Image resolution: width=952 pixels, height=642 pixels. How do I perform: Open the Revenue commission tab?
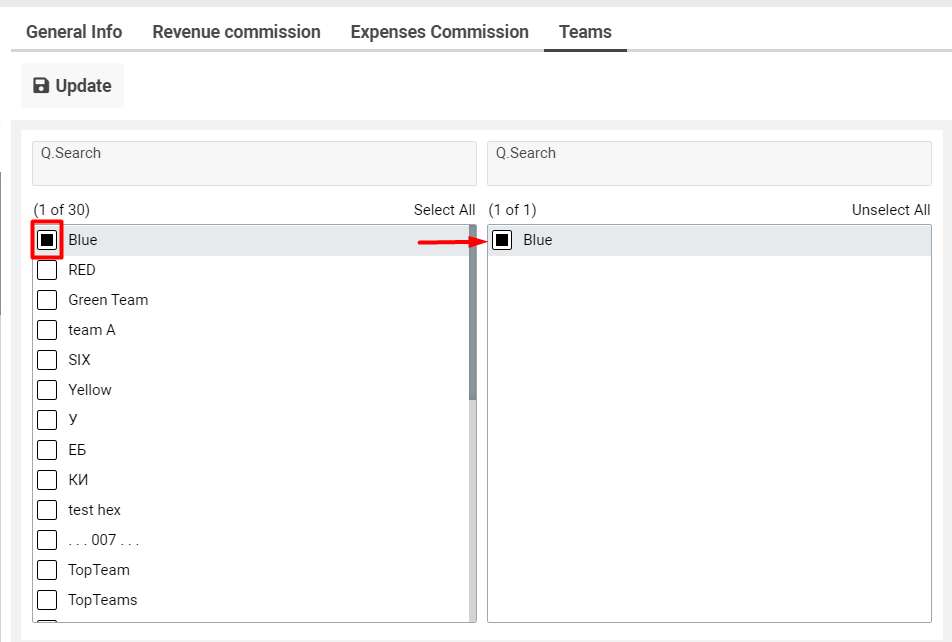point(236,31)
